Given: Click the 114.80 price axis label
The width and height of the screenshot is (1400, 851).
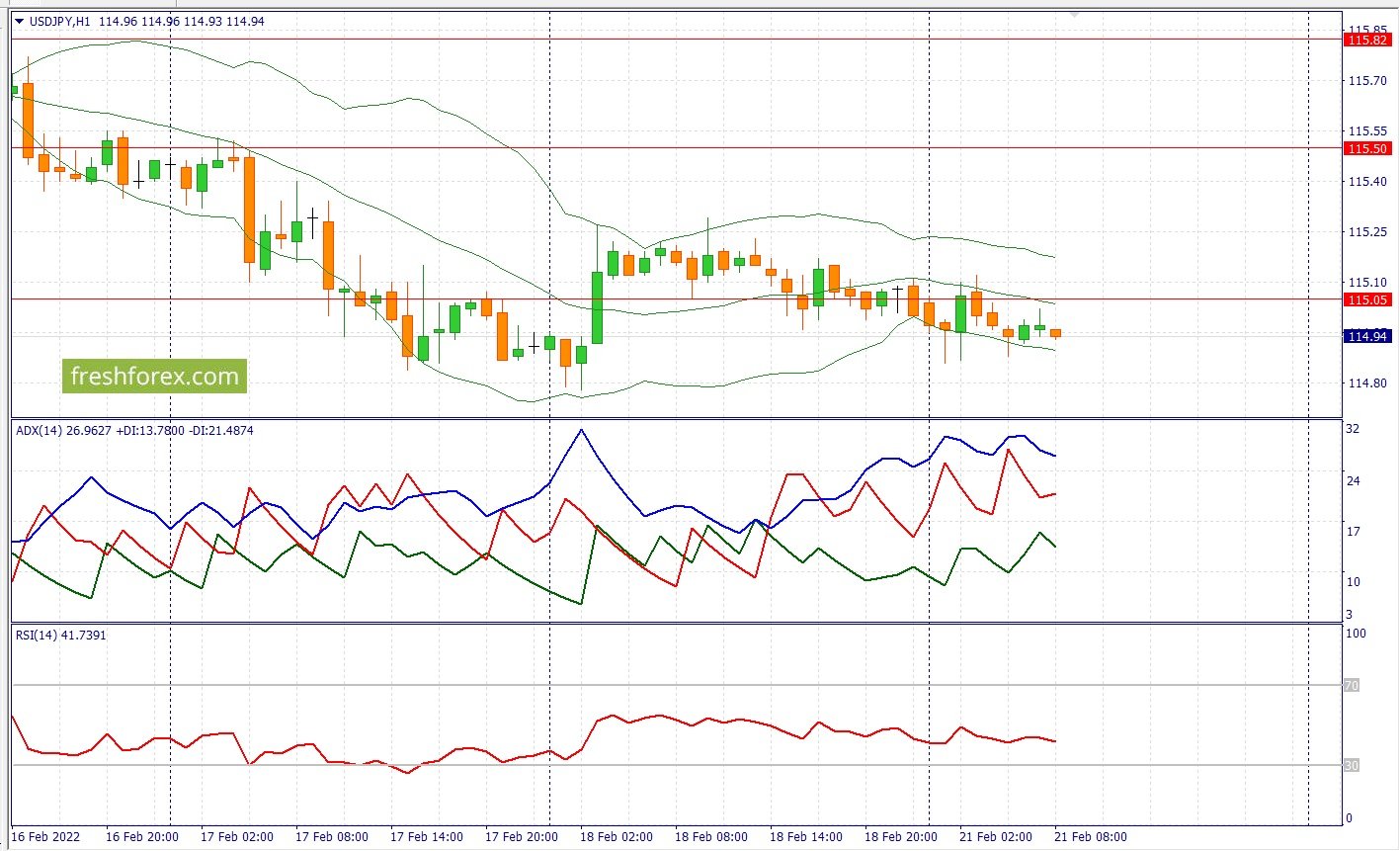Looking at the screenshot, I should point(1367,383).
